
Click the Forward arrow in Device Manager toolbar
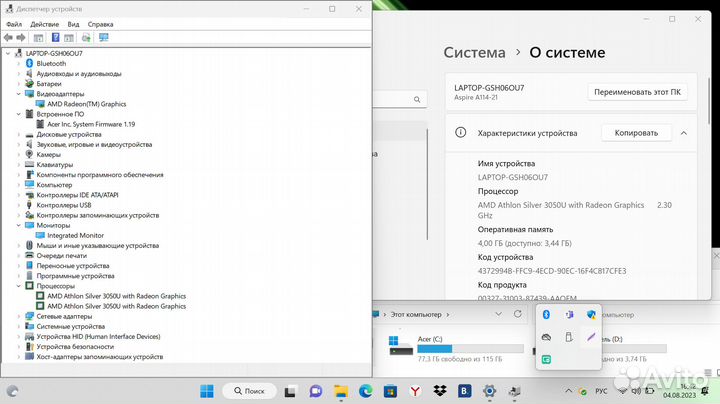pos(21,38)
